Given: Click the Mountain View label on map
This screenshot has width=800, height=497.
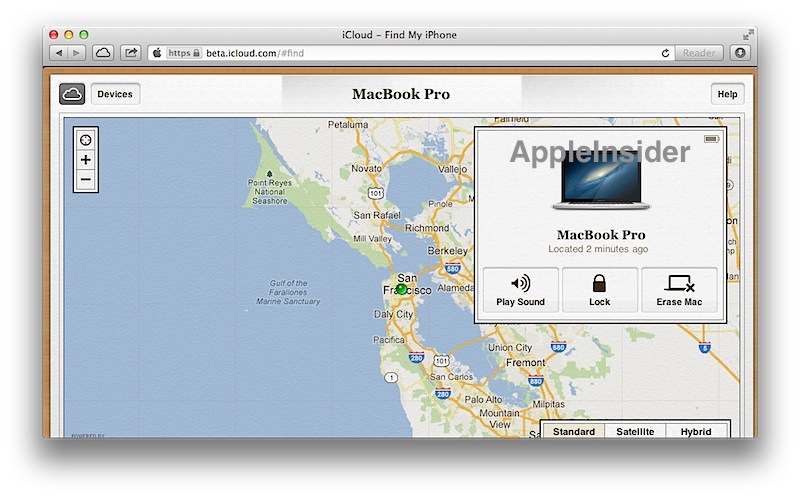Looking at the screenshot, I should (499, 418).
